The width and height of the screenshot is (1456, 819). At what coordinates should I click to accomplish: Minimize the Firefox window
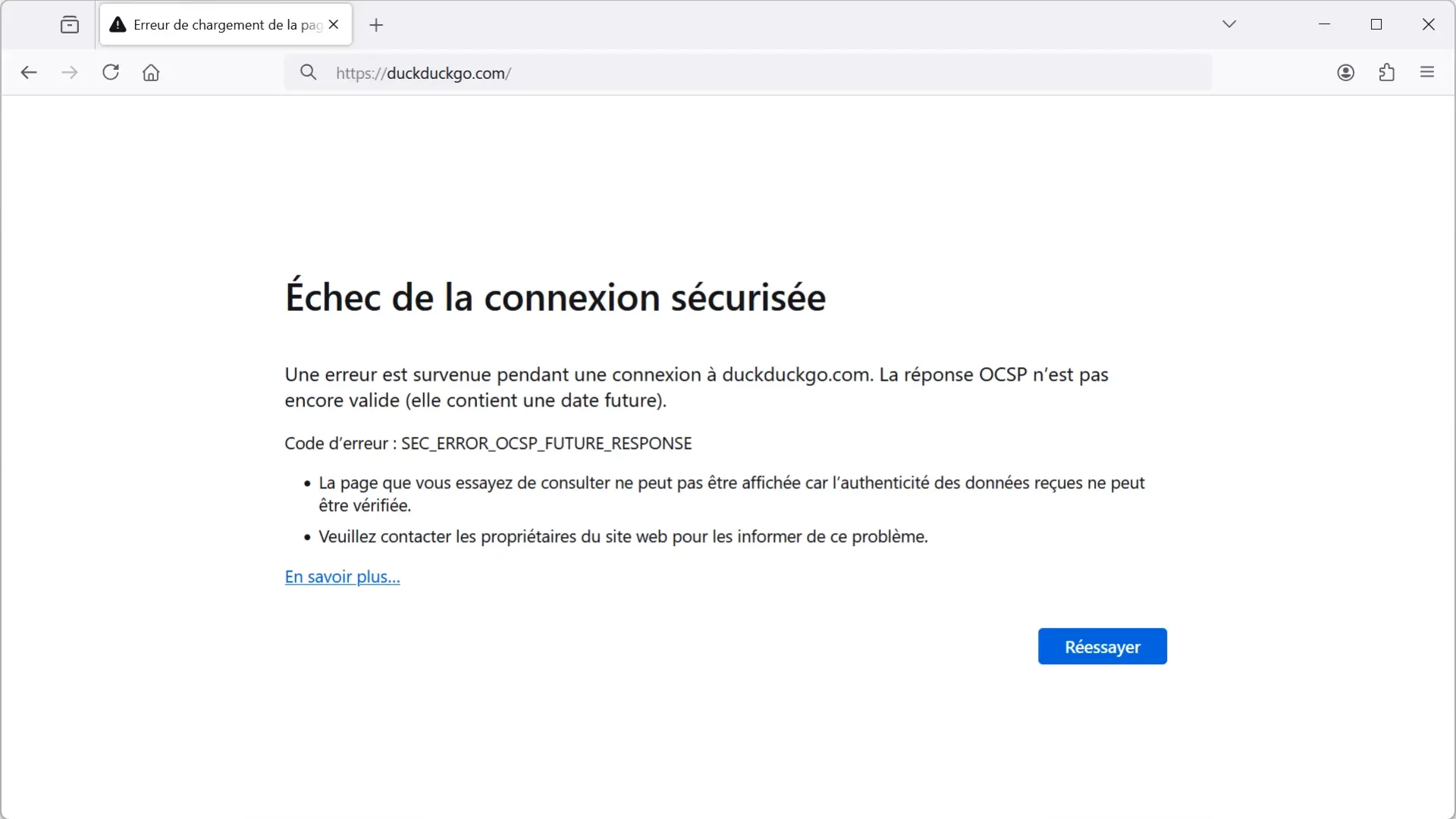click(1324, 24)
